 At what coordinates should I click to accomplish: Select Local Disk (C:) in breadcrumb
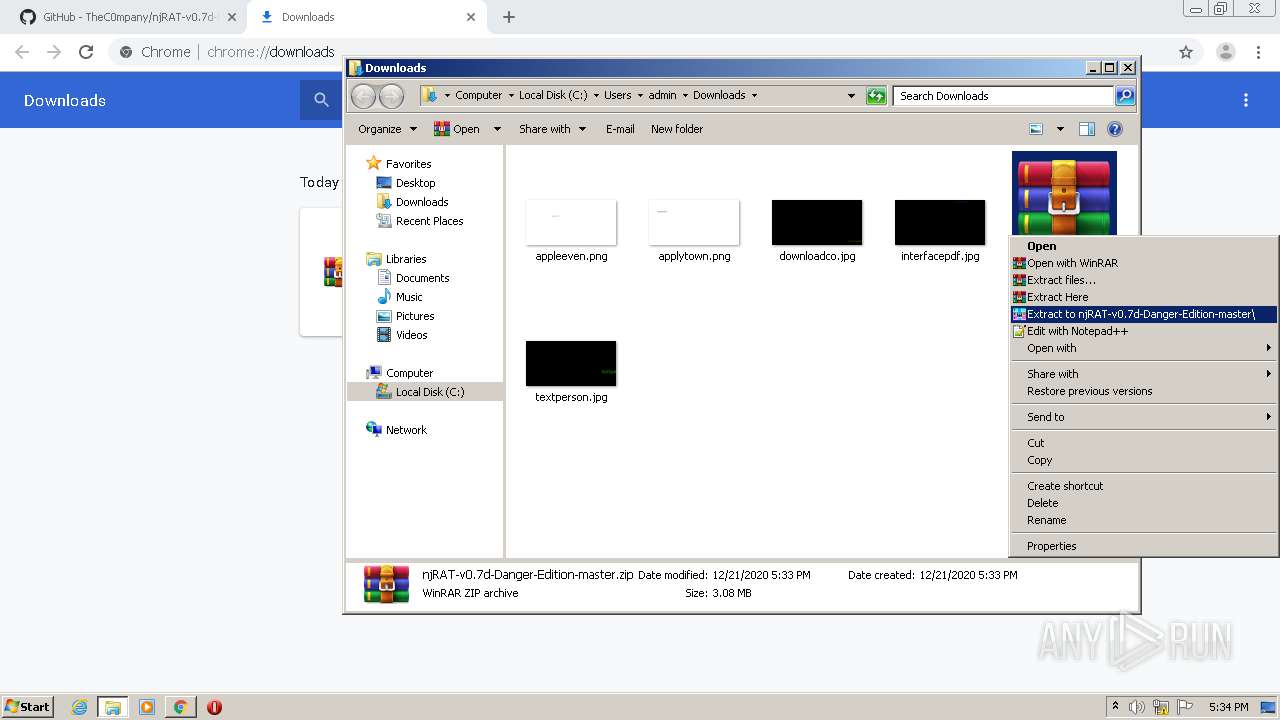pos(553,95)
